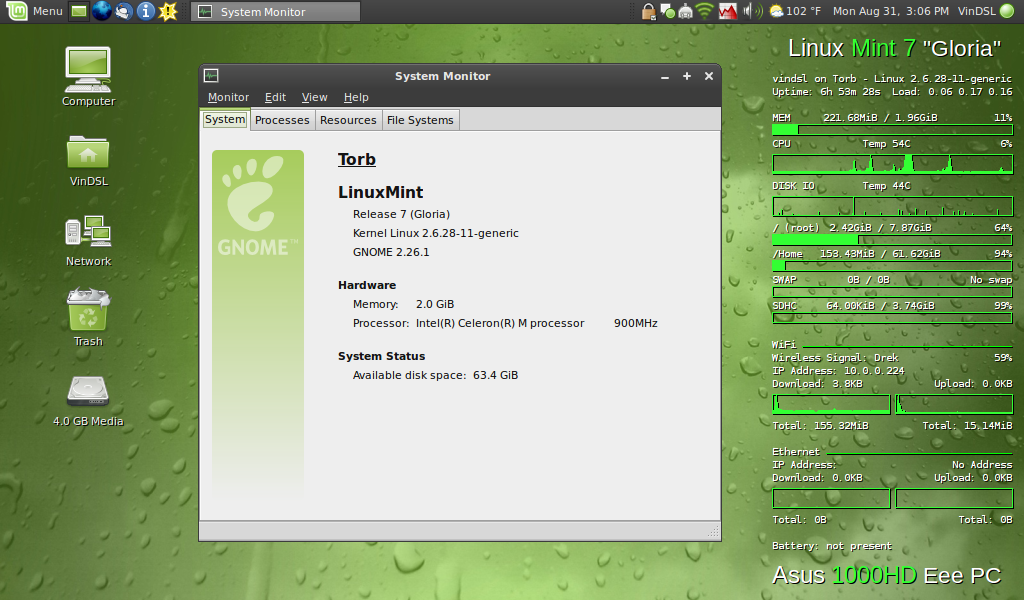Click the Battery: not present line
The width and height of the screenshot is (1024, 600).
(832, 546)
